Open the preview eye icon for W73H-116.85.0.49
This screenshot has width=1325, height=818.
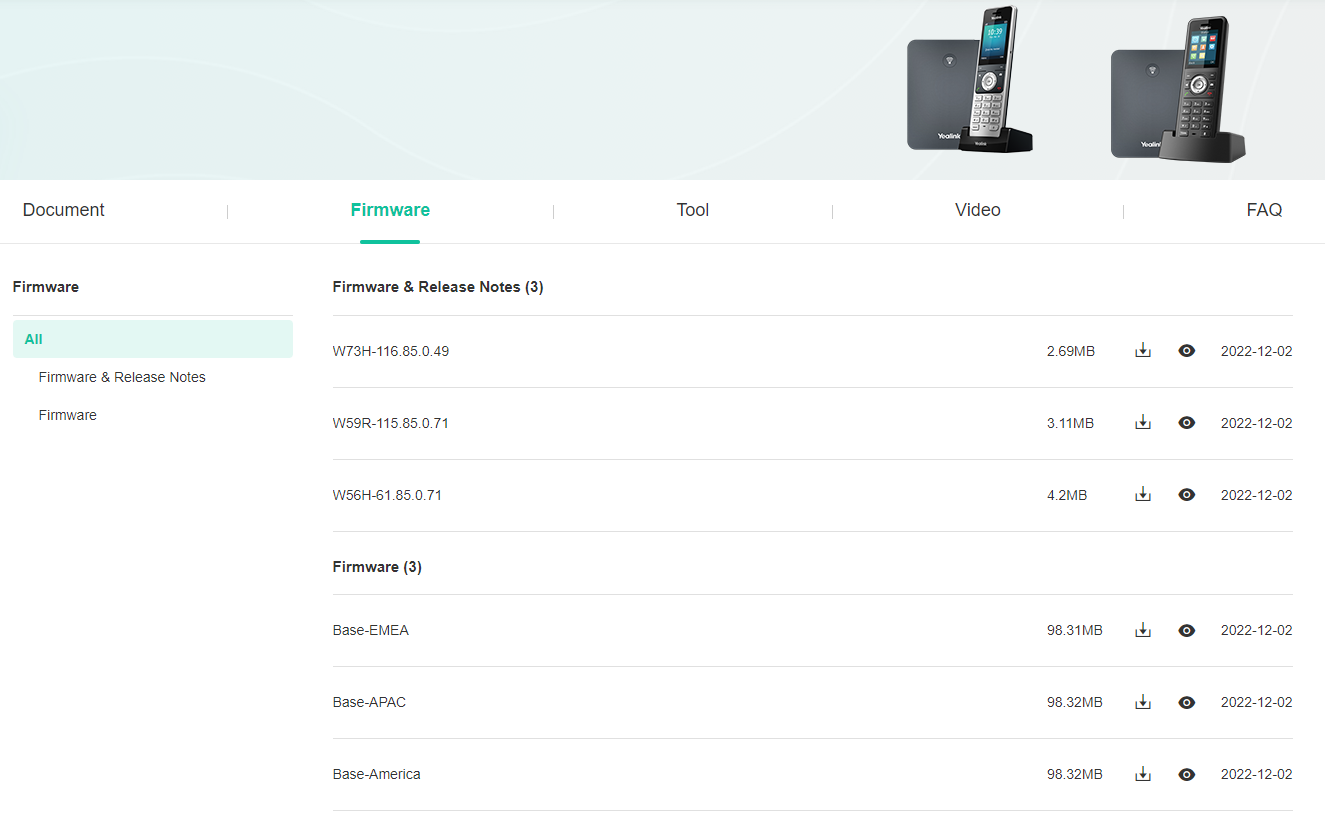pyautogui.click(x=1186, y=351)
